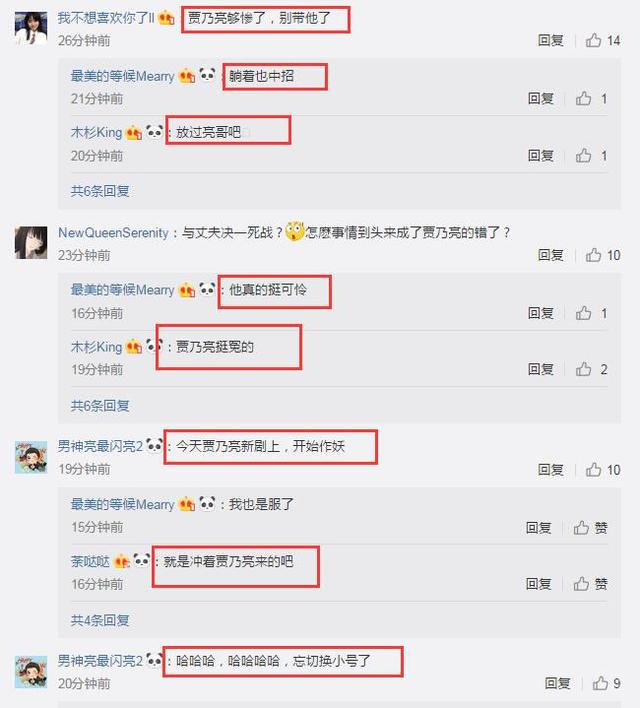Open NewQueenSerenity's profile name link
The height and width of the screenshot is (708, 640).
[113, 233]
